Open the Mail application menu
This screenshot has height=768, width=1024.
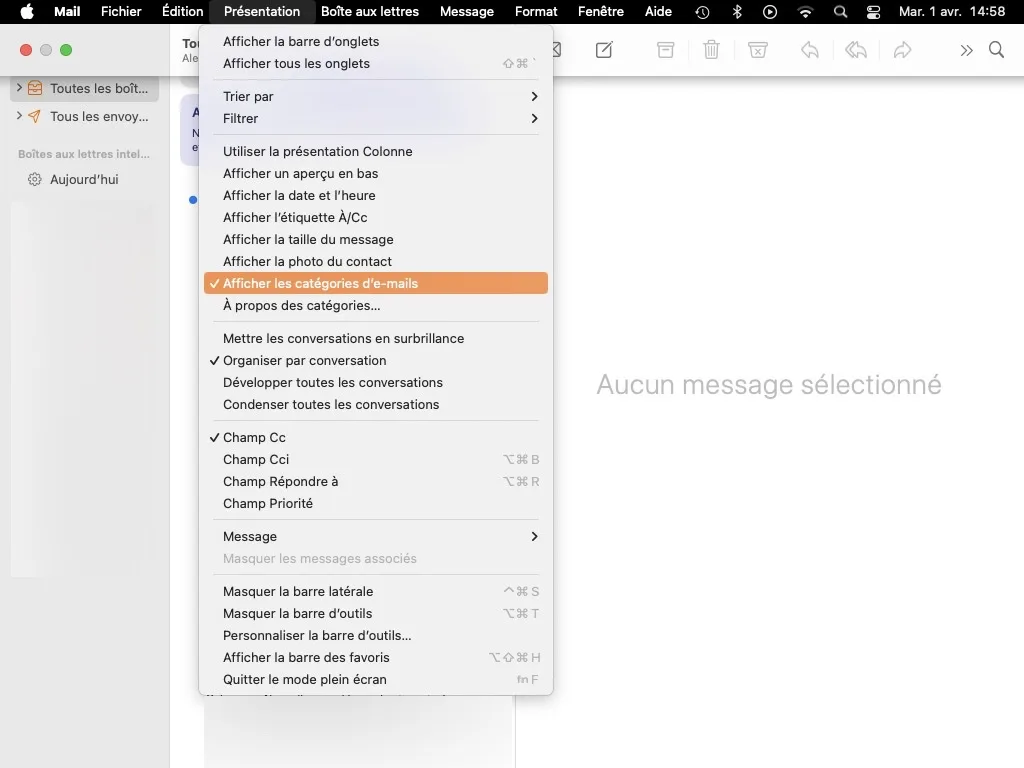click(x=67, y=12)
